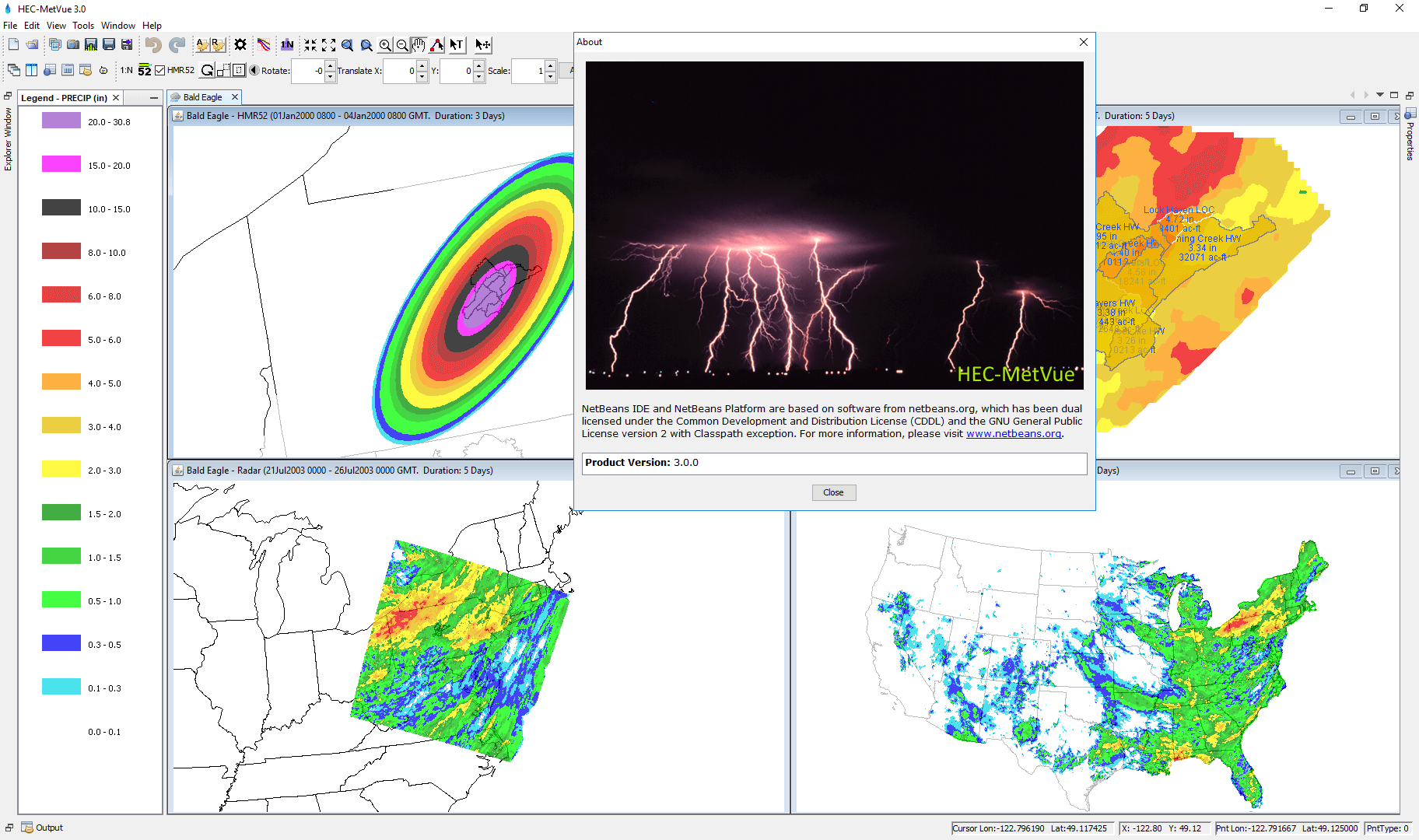Click the floppy disk Save icon
The image size is (1419, 840).
click(109, 45)
